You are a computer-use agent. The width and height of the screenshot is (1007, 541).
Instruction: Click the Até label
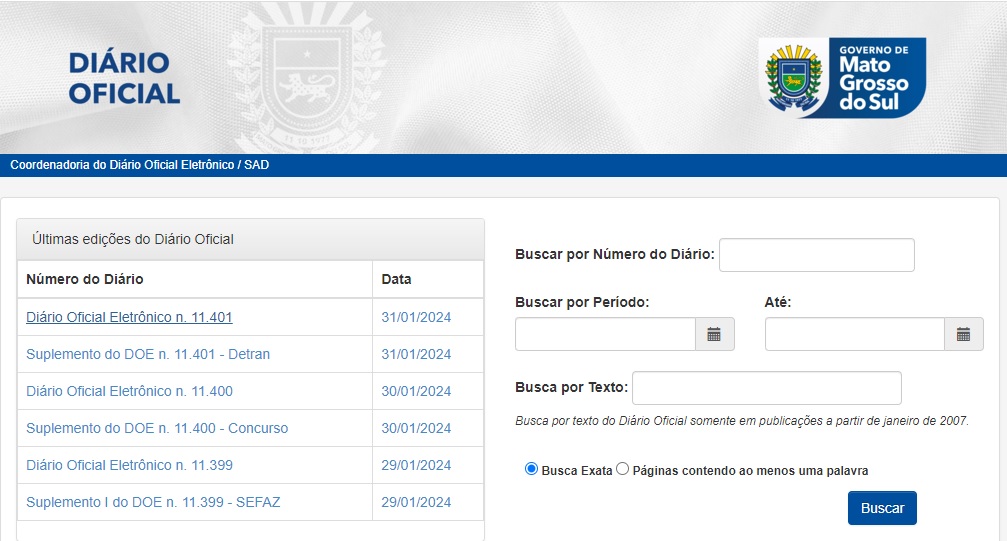click(x=778, y=303)
